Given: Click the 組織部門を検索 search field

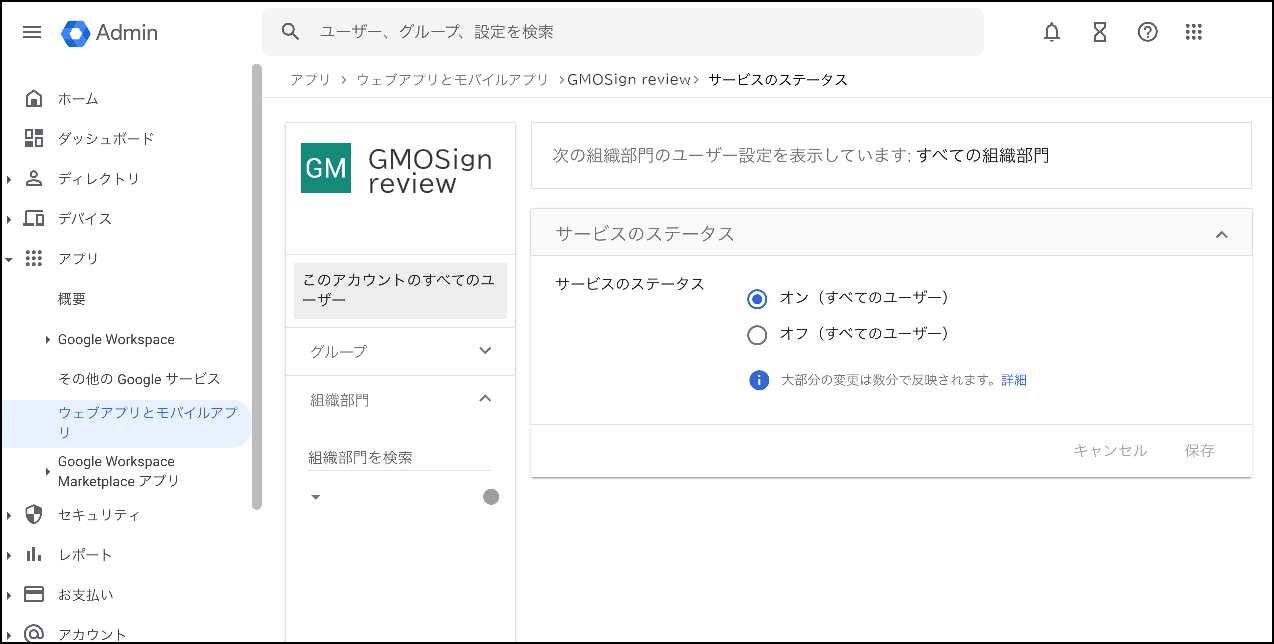Looking at the screenshot, I should tap(398, 457).
